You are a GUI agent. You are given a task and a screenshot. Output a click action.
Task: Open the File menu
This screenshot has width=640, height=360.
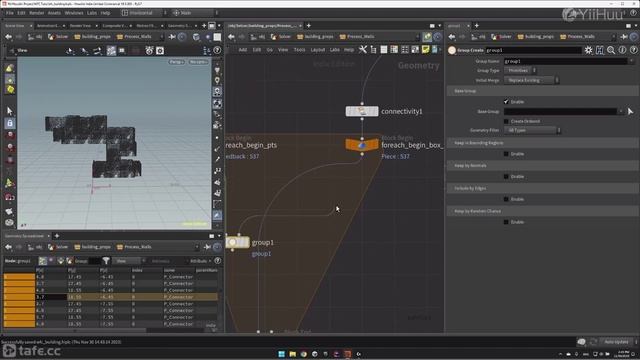tap(9, 13)
